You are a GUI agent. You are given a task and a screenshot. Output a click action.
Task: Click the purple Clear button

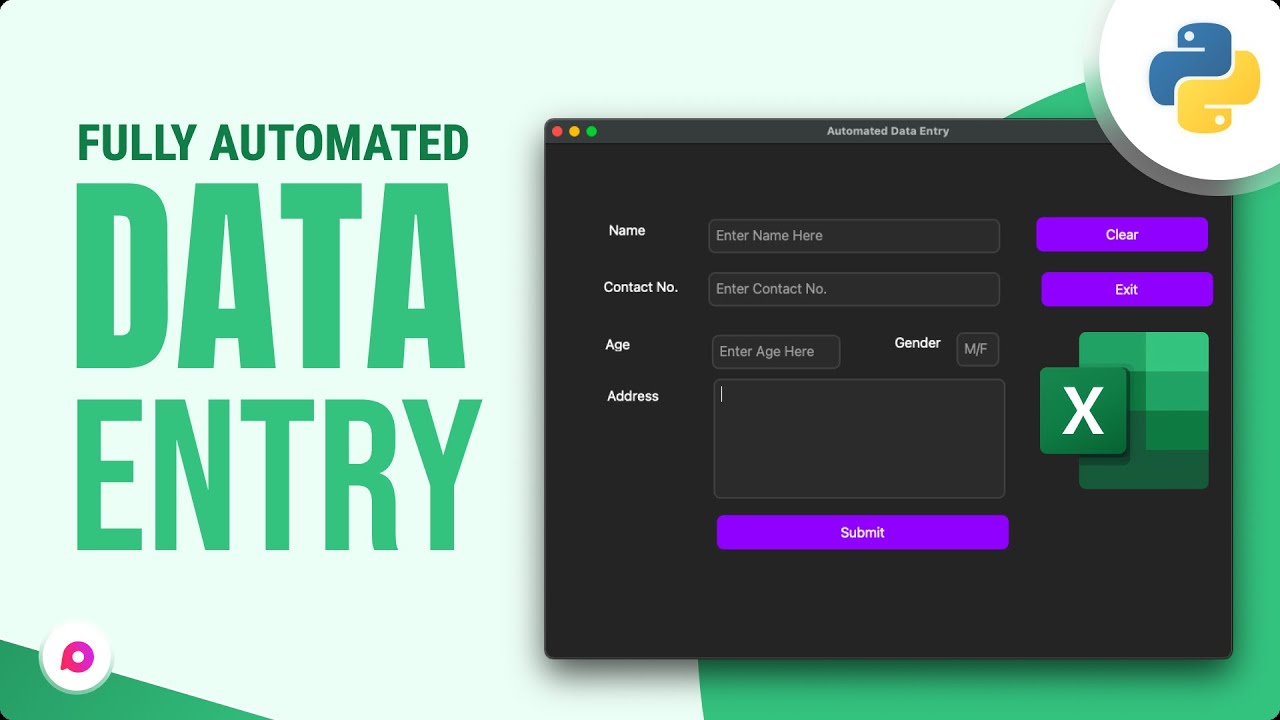click(1122, 234)
